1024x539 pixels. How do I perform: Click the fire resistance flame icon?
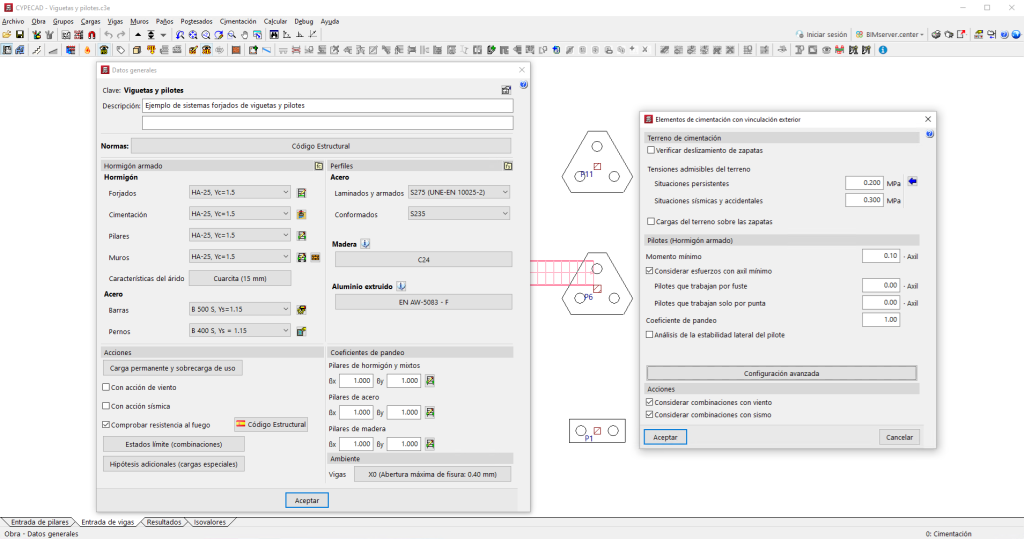pyautogui.click(x=88, y=50)
